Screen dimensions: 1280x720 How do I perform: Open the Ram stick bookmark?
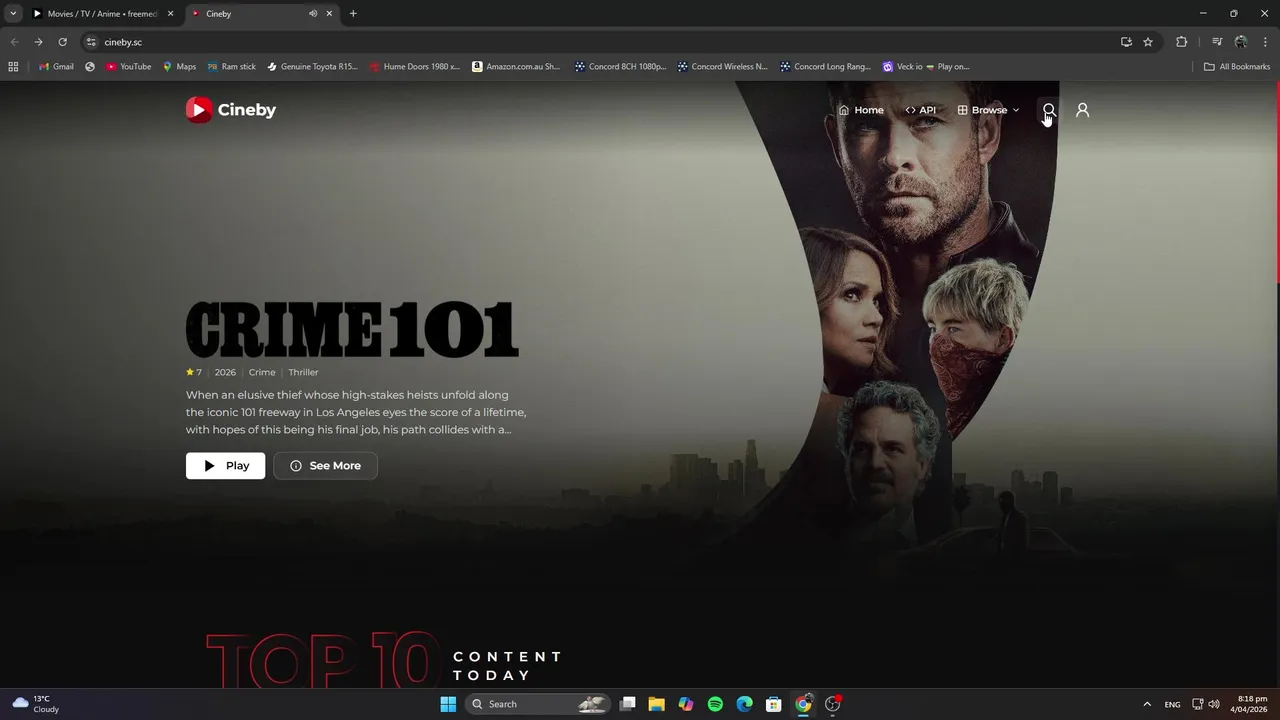coord(232,67)
